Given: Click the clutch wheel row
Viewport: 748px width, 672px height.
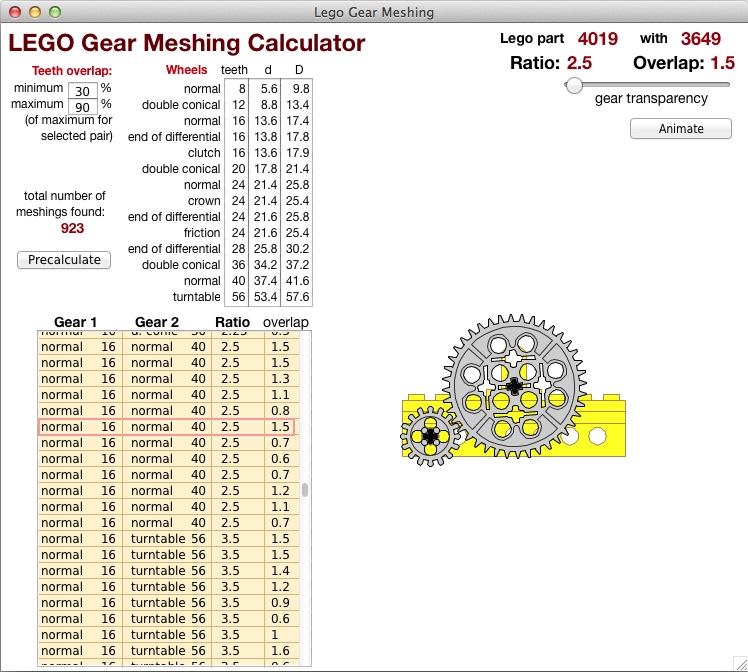Looking at the screenshot, I should [248, 153].
